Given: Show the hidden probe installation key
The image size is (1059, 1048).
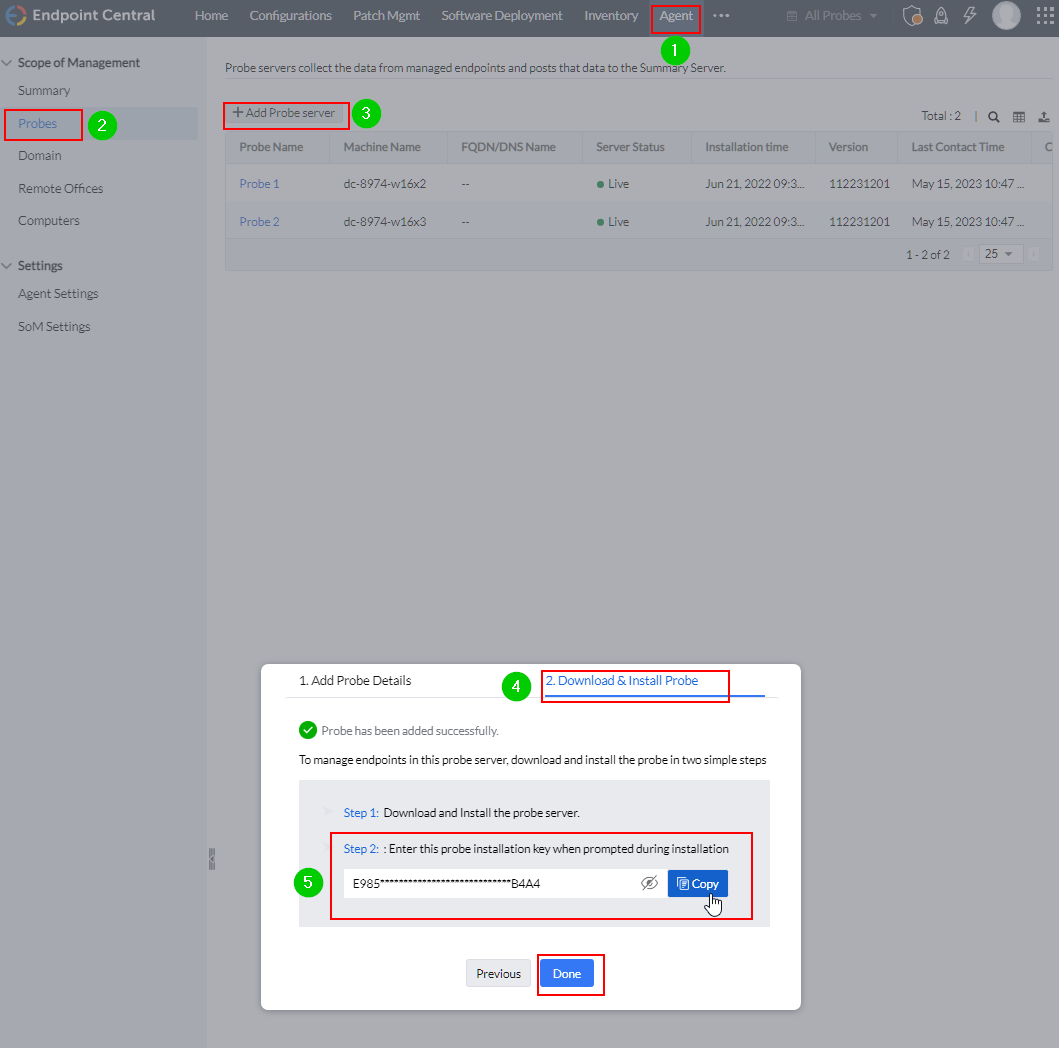Looking at the screenshot, I should 649,883.
